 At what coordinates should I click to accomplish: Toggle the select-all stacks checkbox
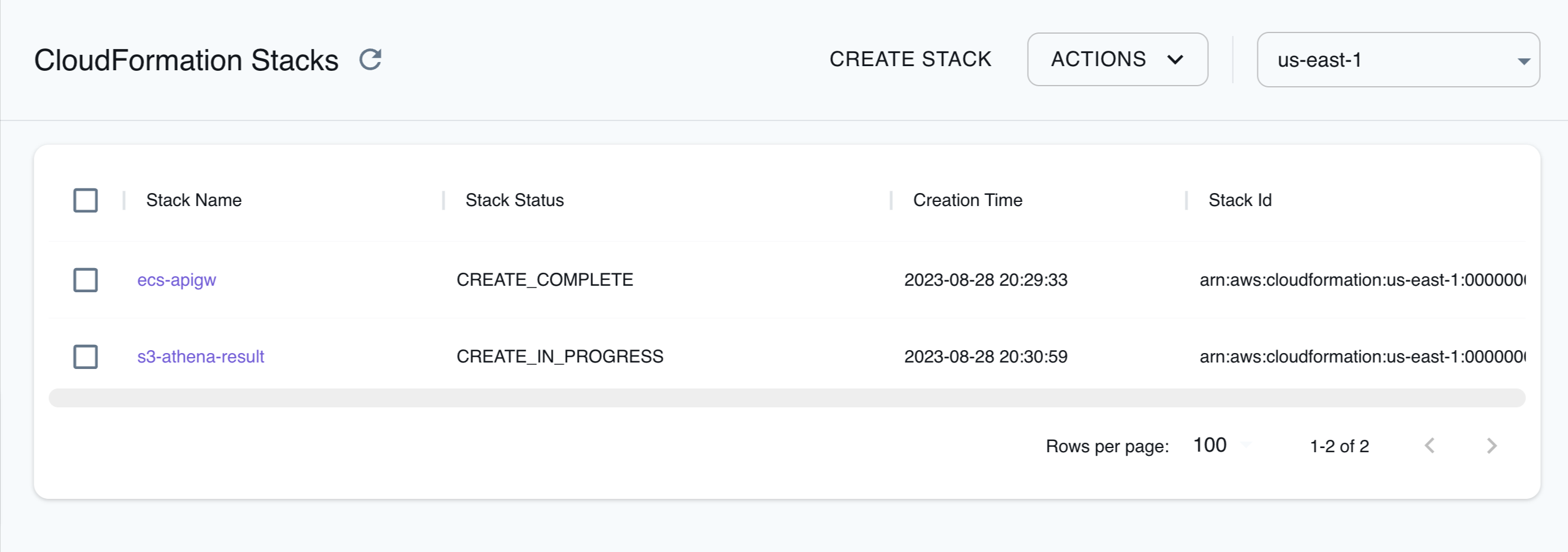[x=85, y=200]
